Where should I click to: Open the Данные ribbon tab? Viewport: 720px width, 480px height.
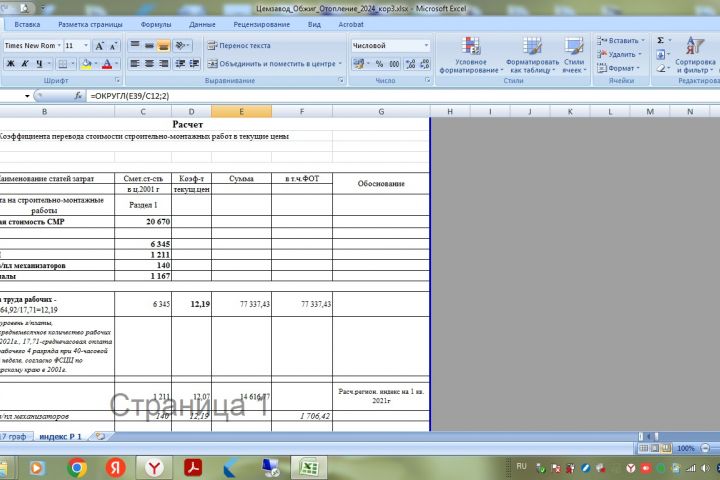202,24
